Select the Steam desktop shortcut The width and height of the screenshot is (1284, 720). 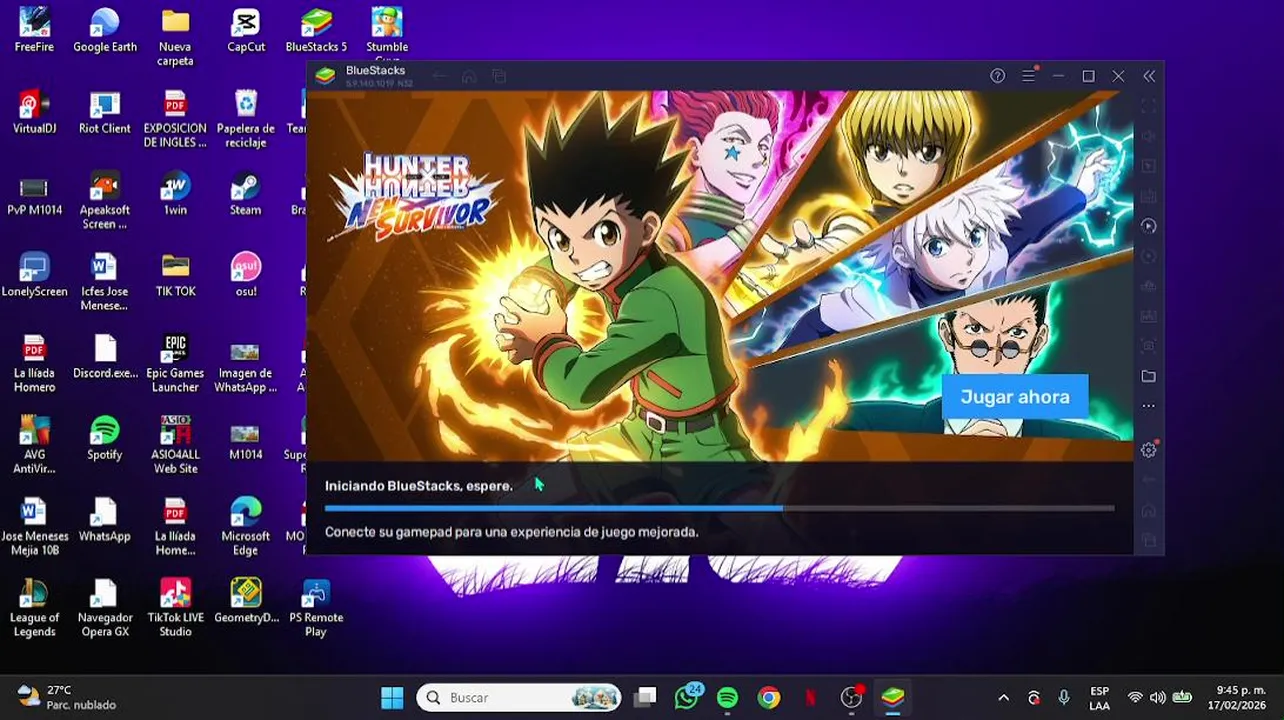[x=246, y=194]
